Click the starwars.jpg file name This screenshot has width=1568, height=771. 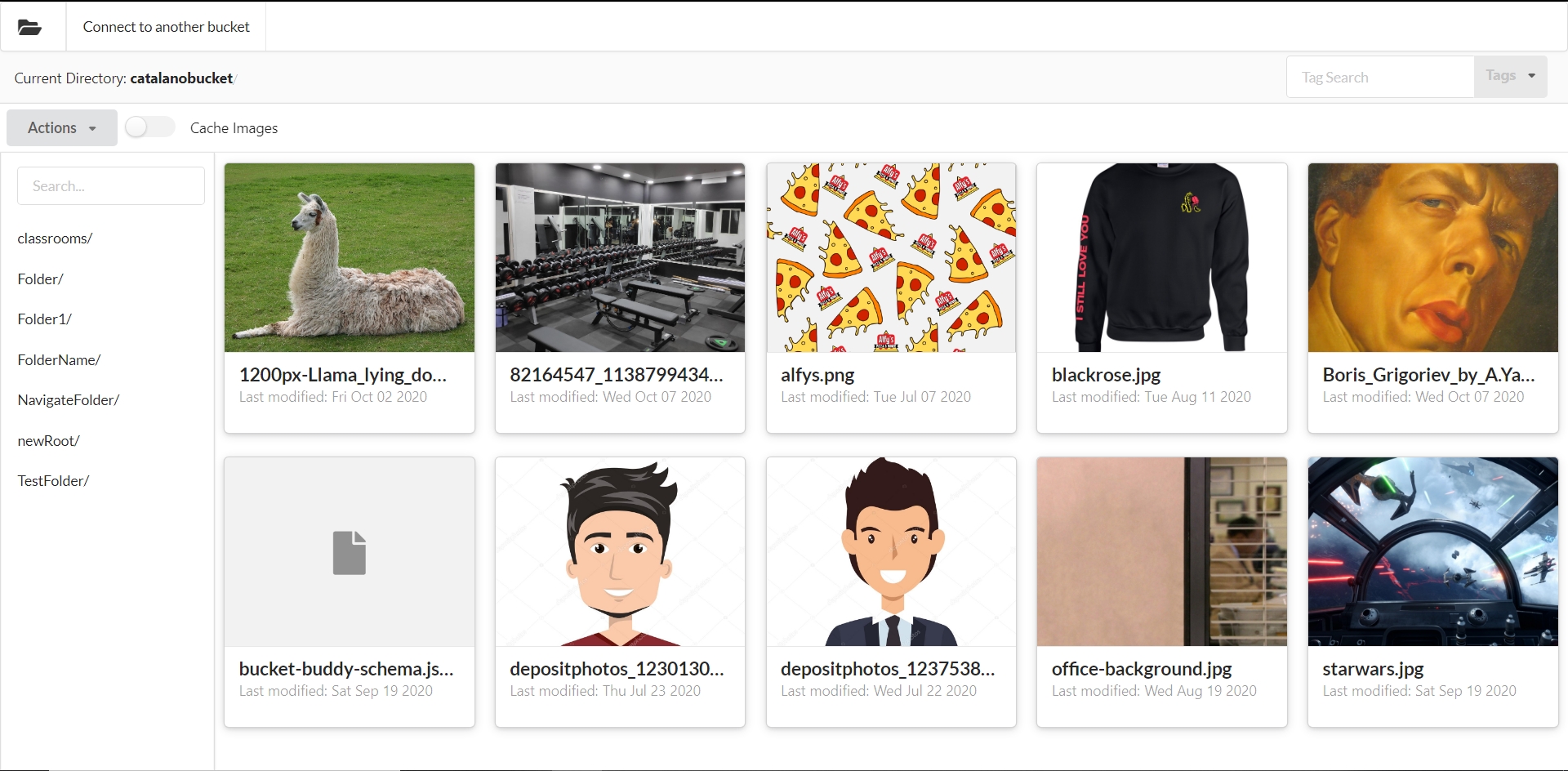(x=1373, y=669)
